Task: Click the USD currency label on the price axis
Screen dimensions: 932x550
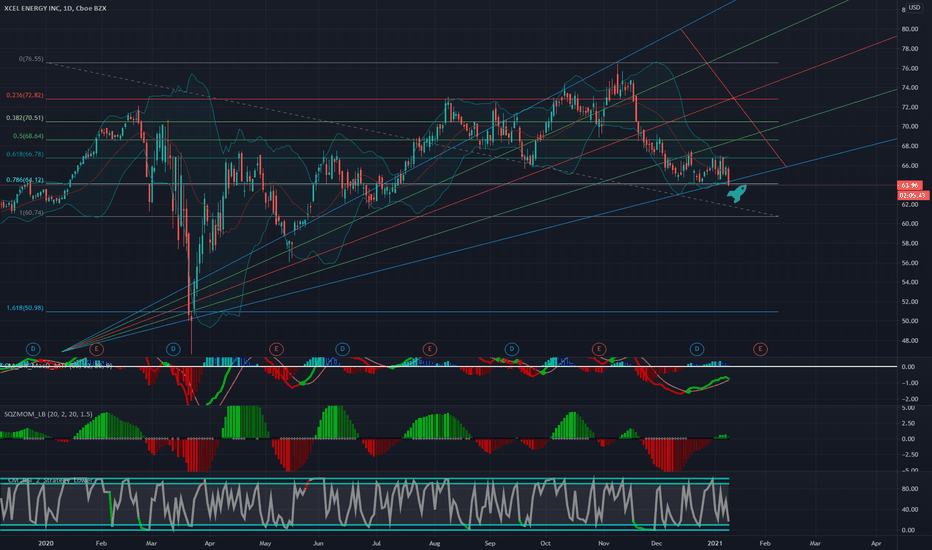Action: (914, 8)
